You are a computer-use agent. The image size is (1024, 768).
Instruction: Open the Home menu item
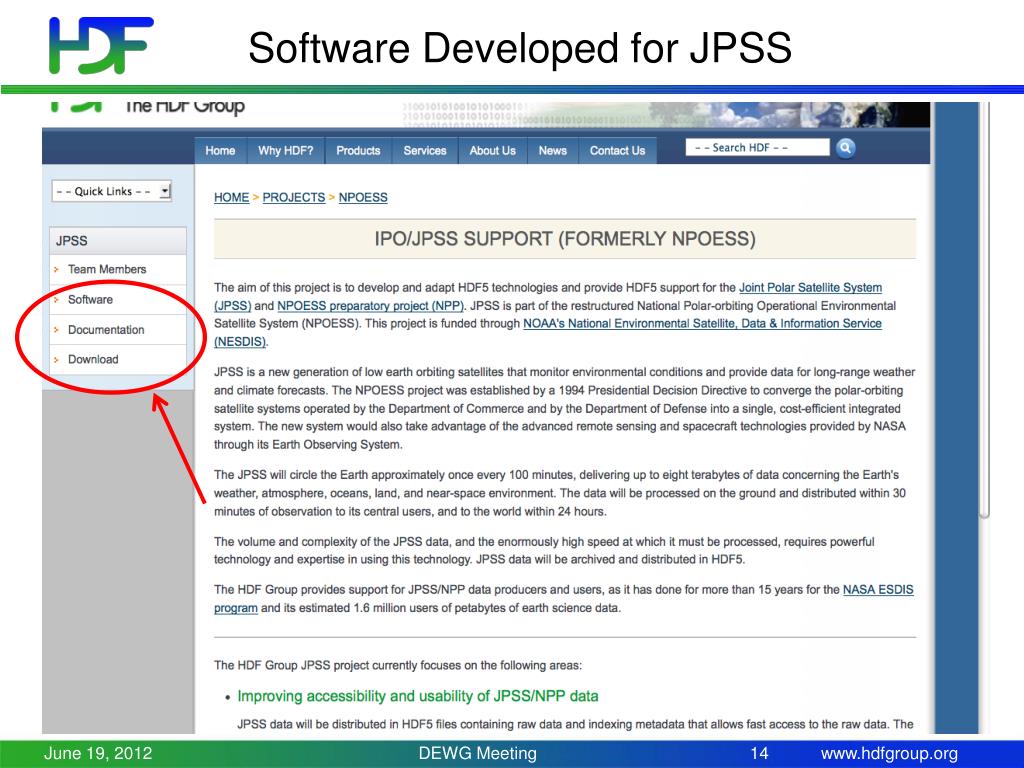pyautogui.click(x=220, y=151)
